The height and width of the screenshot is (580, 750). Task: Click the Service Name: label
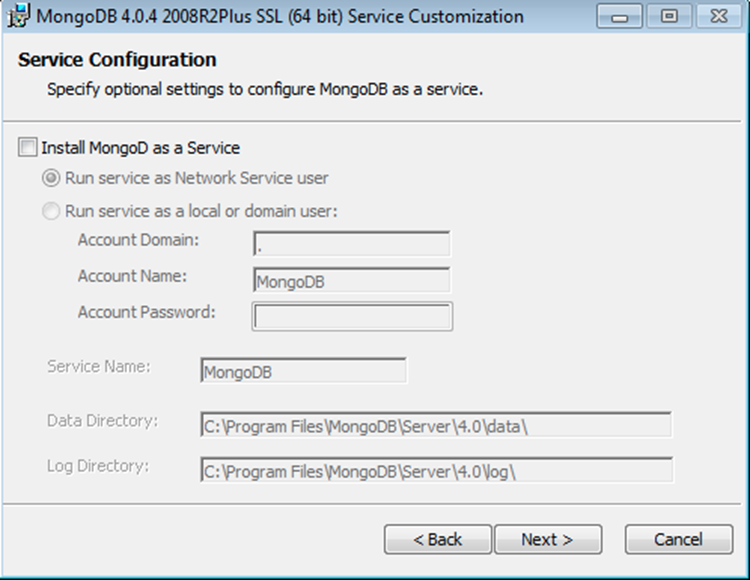(99, 367)
